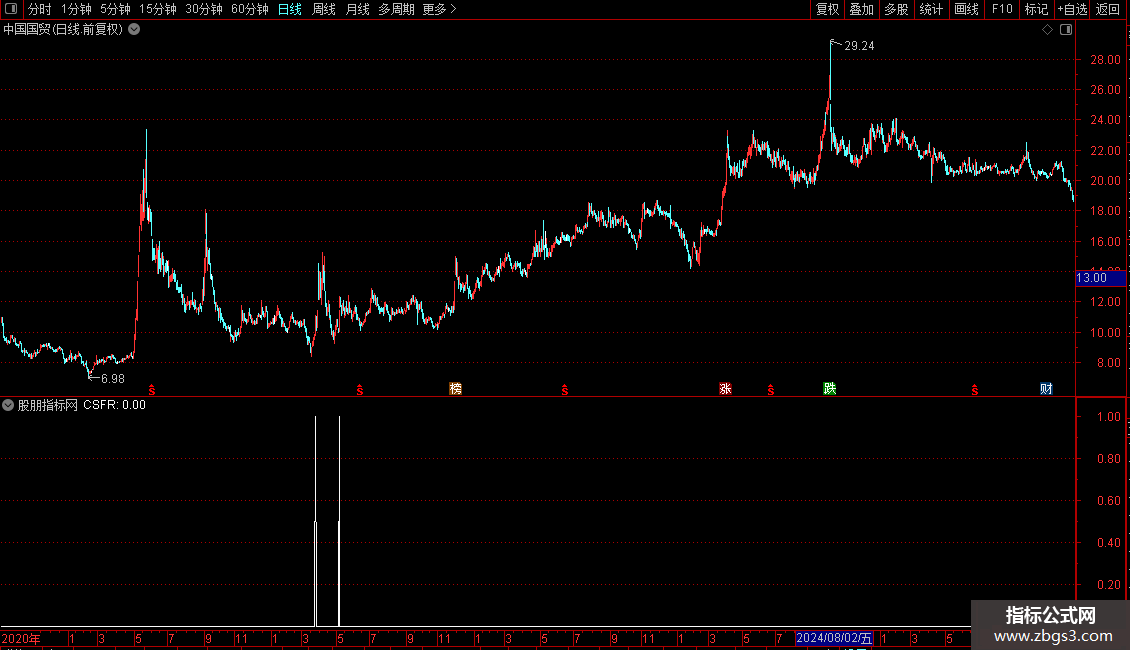The width and height of the screenshot is (1130, 650).
Task: Click the diamond icon above the chart
Action: pos(1047,30)
